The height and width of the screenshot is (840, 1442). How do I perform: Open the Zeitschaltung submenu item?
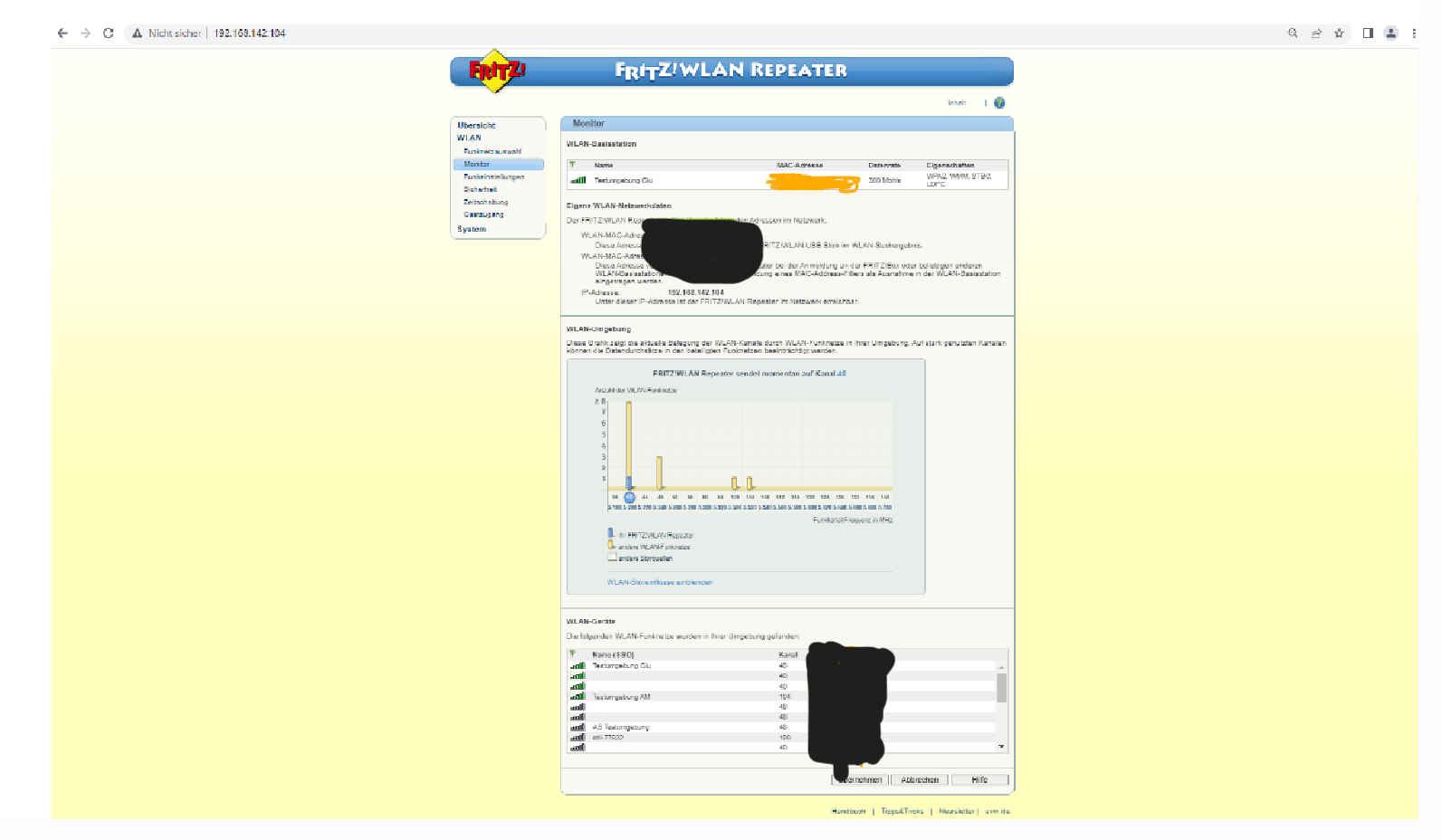pos(485,203)
